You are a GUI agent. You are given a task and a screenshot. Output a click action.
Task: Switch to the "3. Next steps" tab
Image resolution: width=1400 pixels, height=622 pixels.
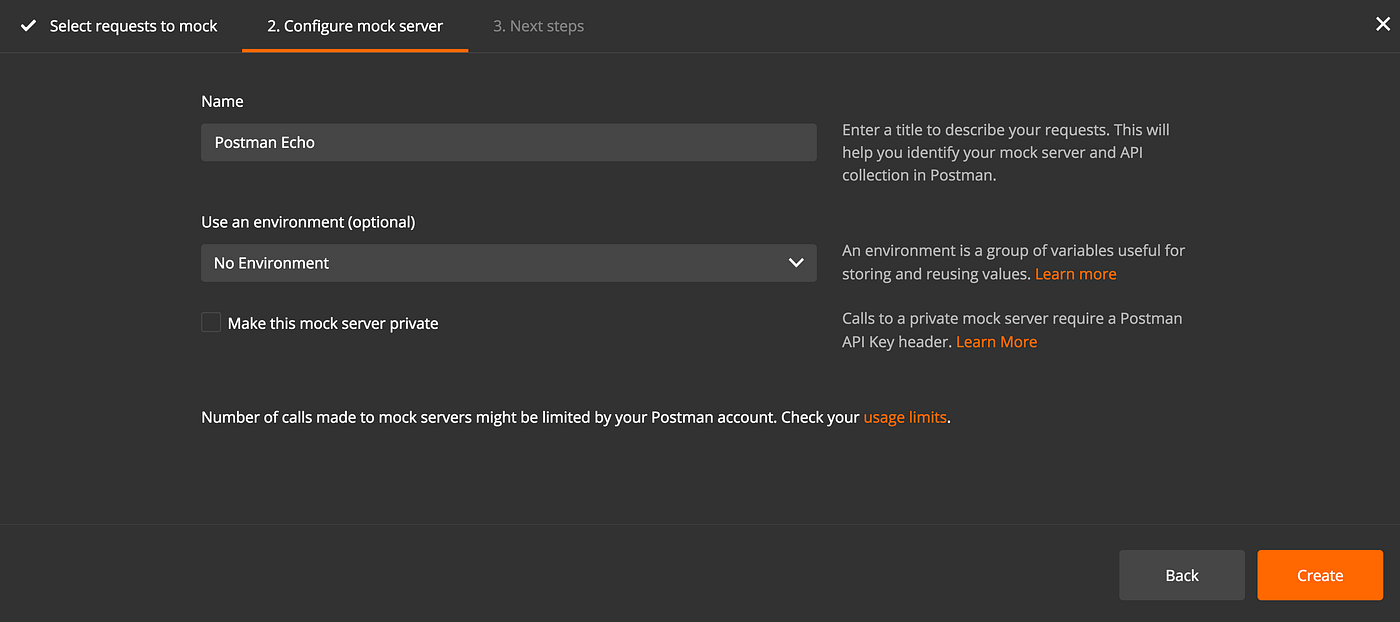point(538,26)
